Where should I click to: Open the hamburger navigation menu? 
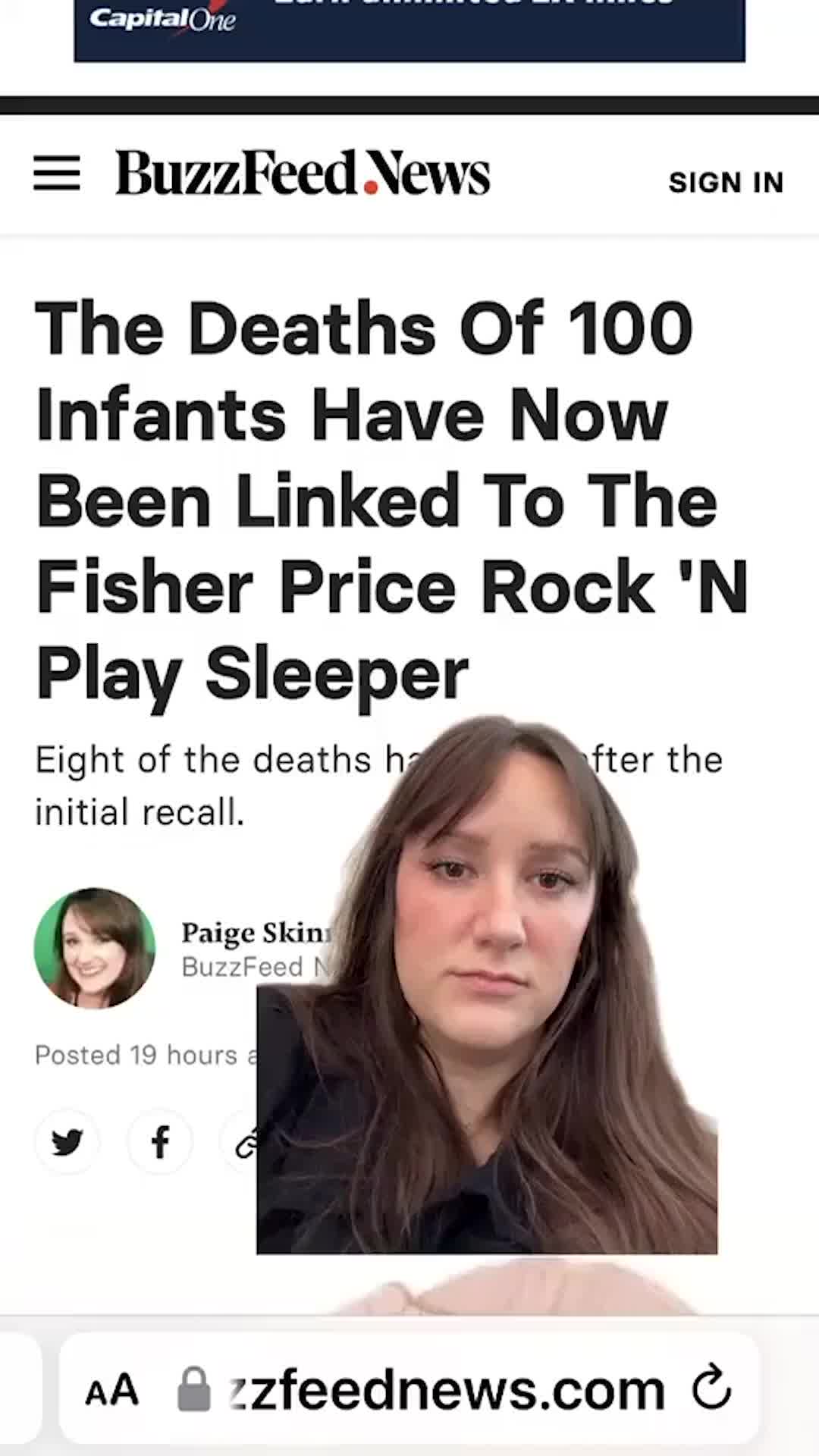[x=57, y=174]
